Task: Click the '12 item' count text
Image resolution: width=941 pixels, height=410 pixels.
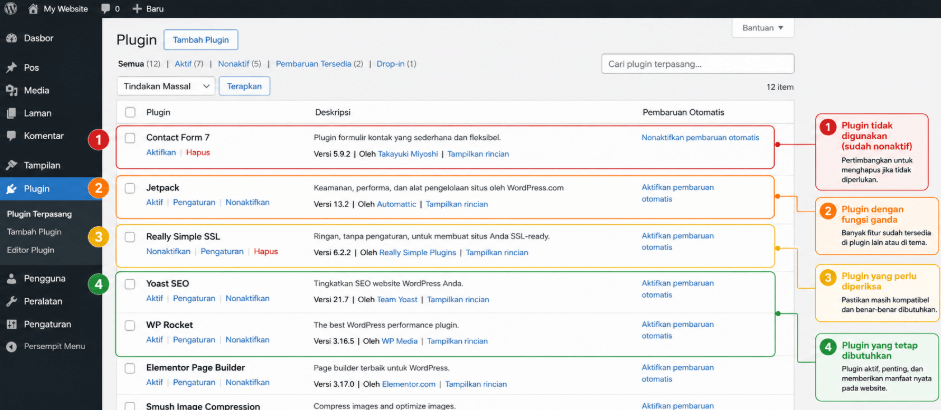Action: pos(780,87)
